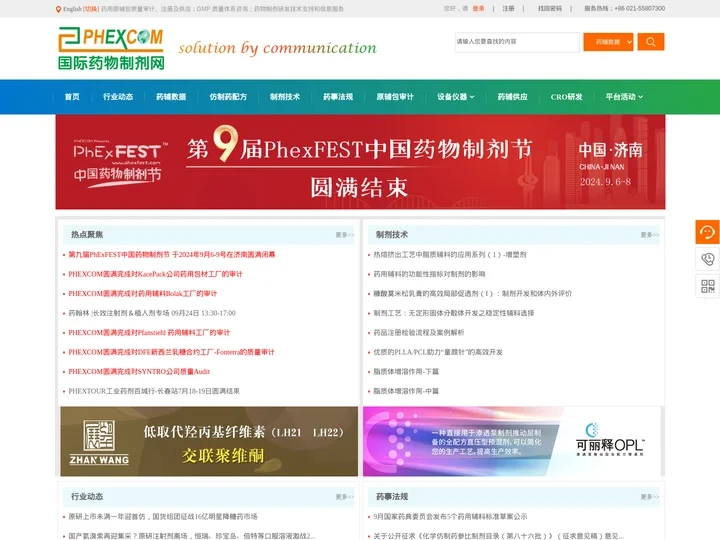This screenshot has width=720, height=540.
Task: Show the QR code icon
Action: [x=707, y=286]
